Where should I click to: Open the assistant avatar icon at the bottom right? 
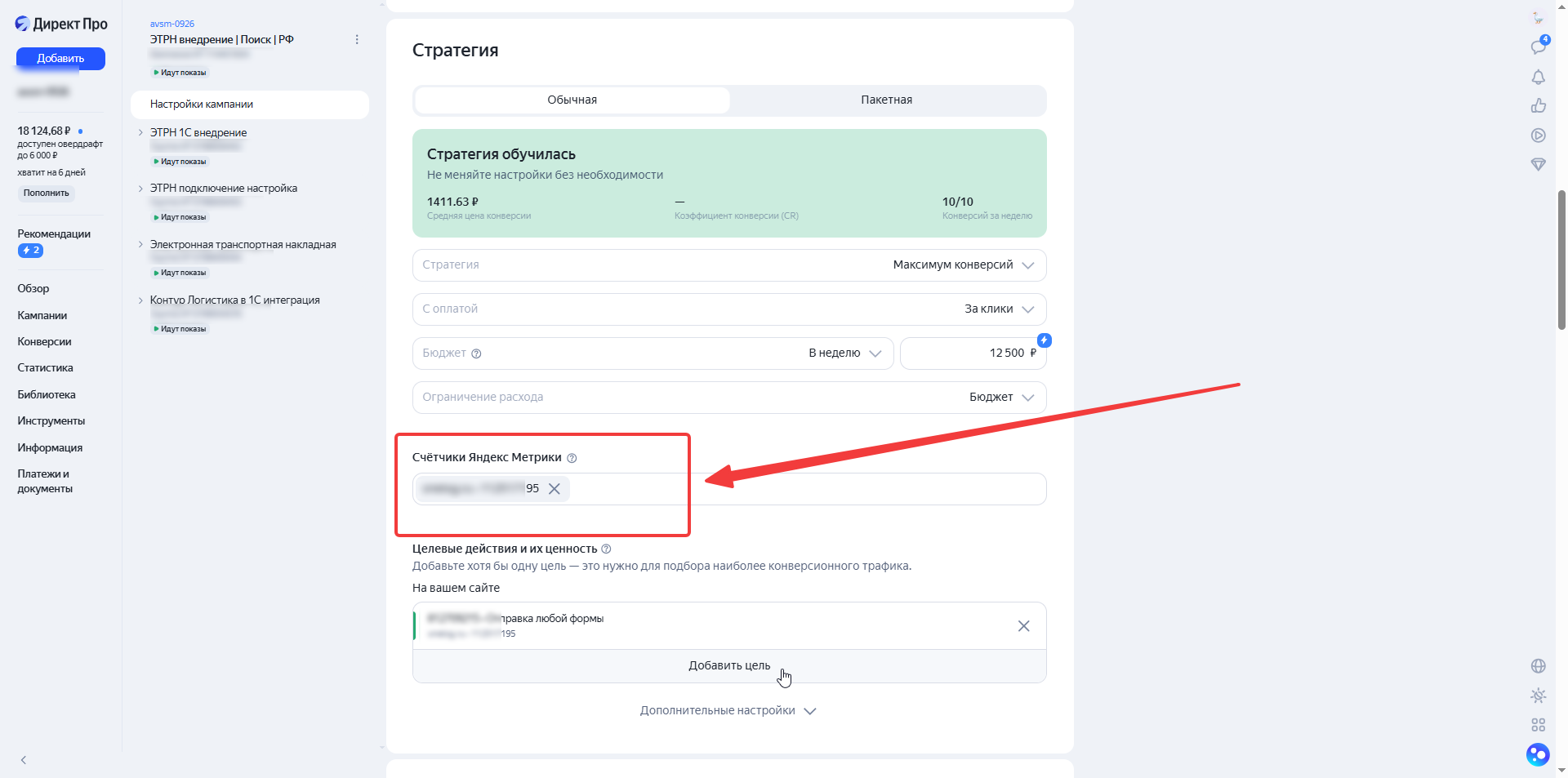(x=1538, y=755)
